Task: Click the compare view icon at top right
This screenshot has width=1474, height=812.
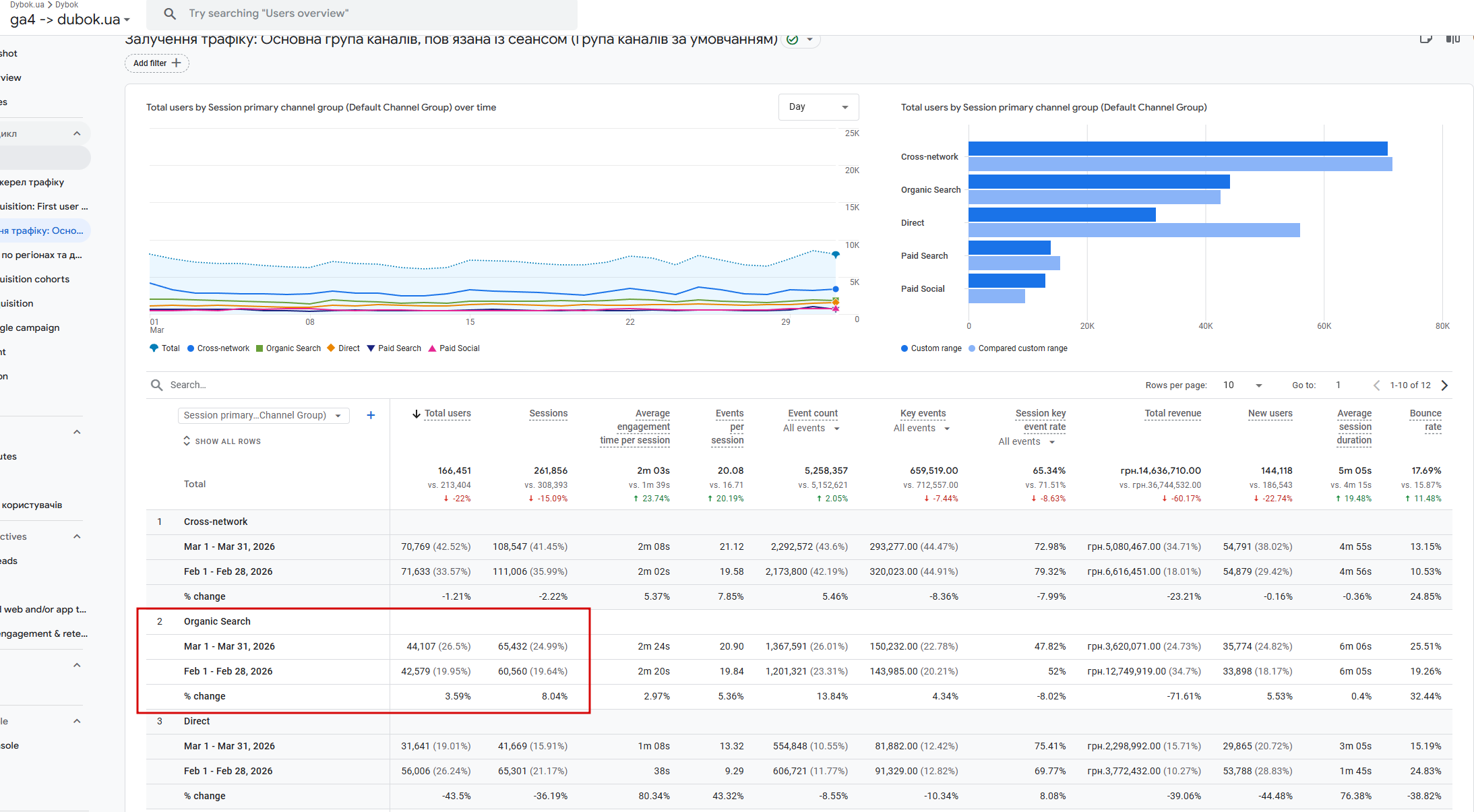Action: tap(1452, 39)
